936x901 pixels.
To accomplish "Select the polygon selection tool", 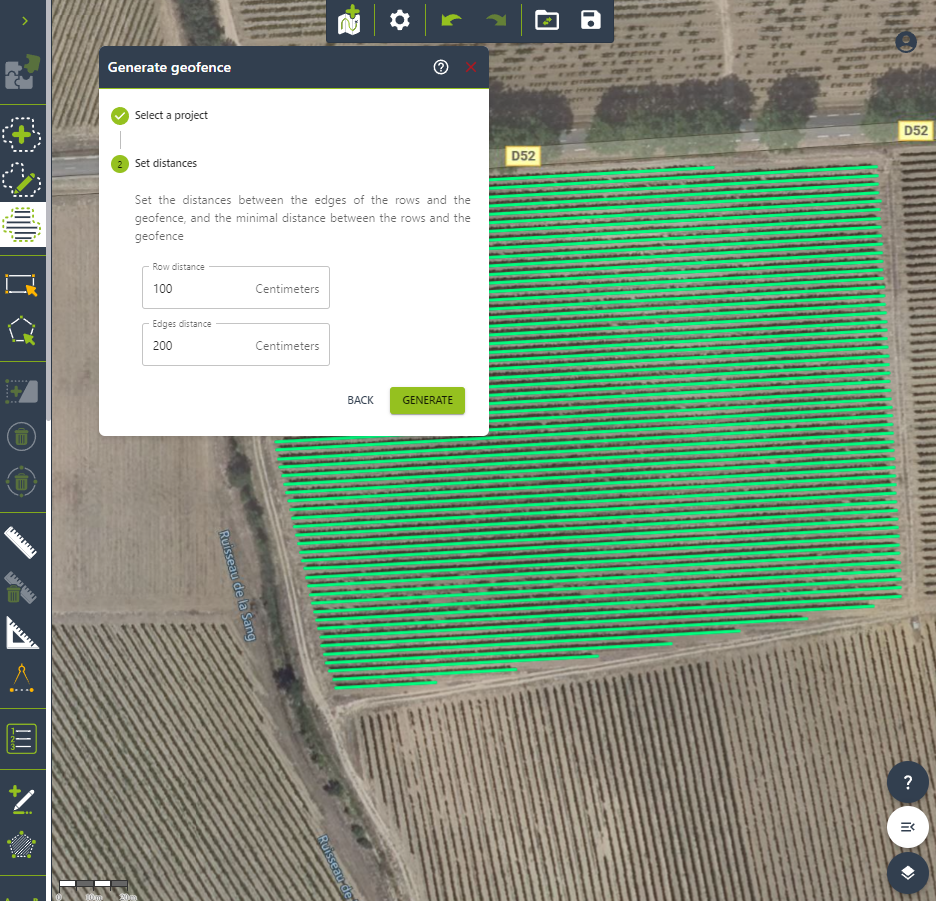I will (22, 331).
